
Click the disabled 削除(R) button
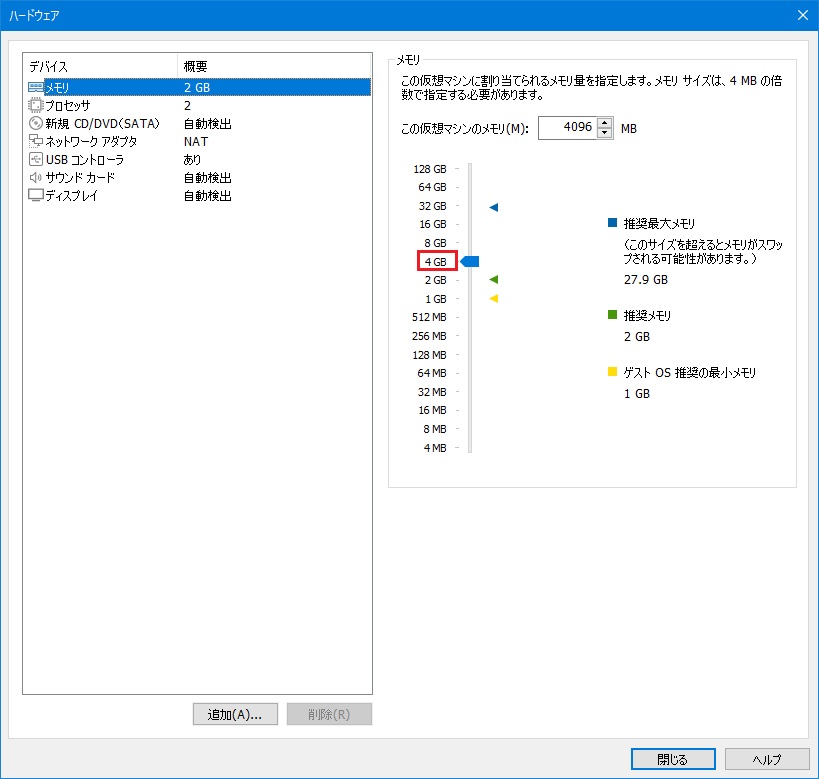click(x=329, y=714)
